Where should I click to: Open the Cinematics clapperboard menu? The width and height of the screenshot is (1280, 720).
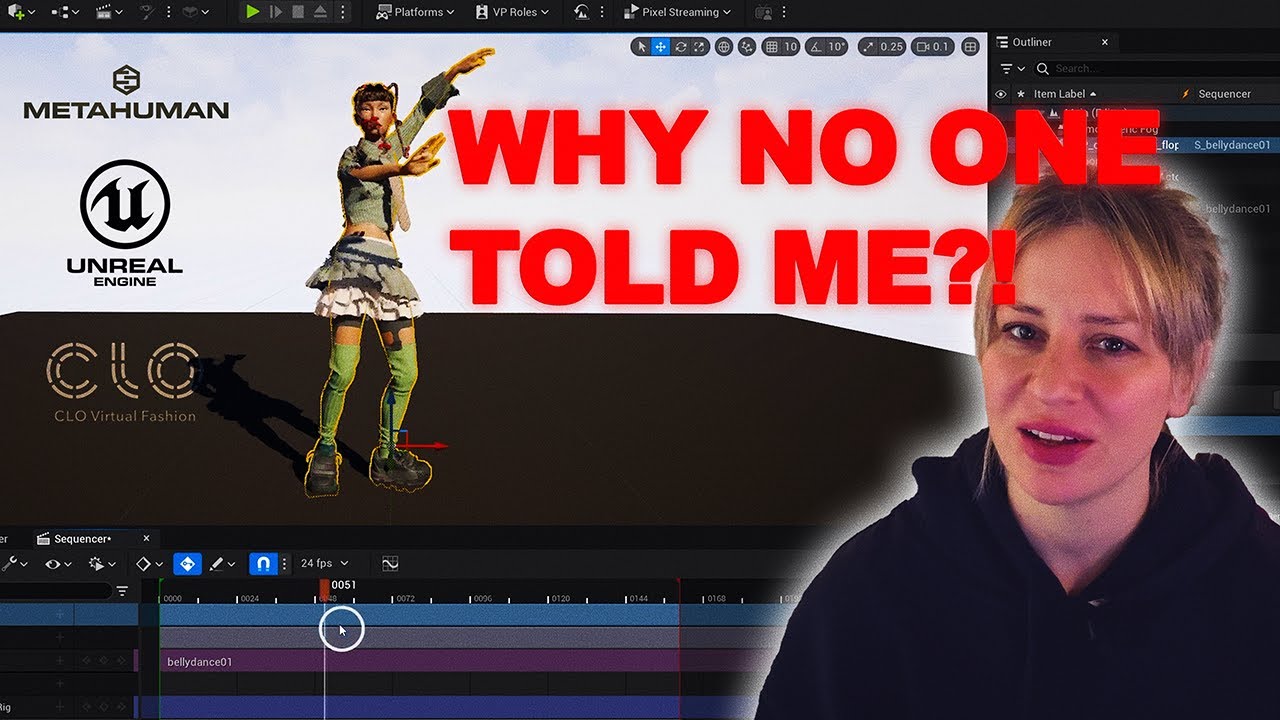click(x=108, y=12)
